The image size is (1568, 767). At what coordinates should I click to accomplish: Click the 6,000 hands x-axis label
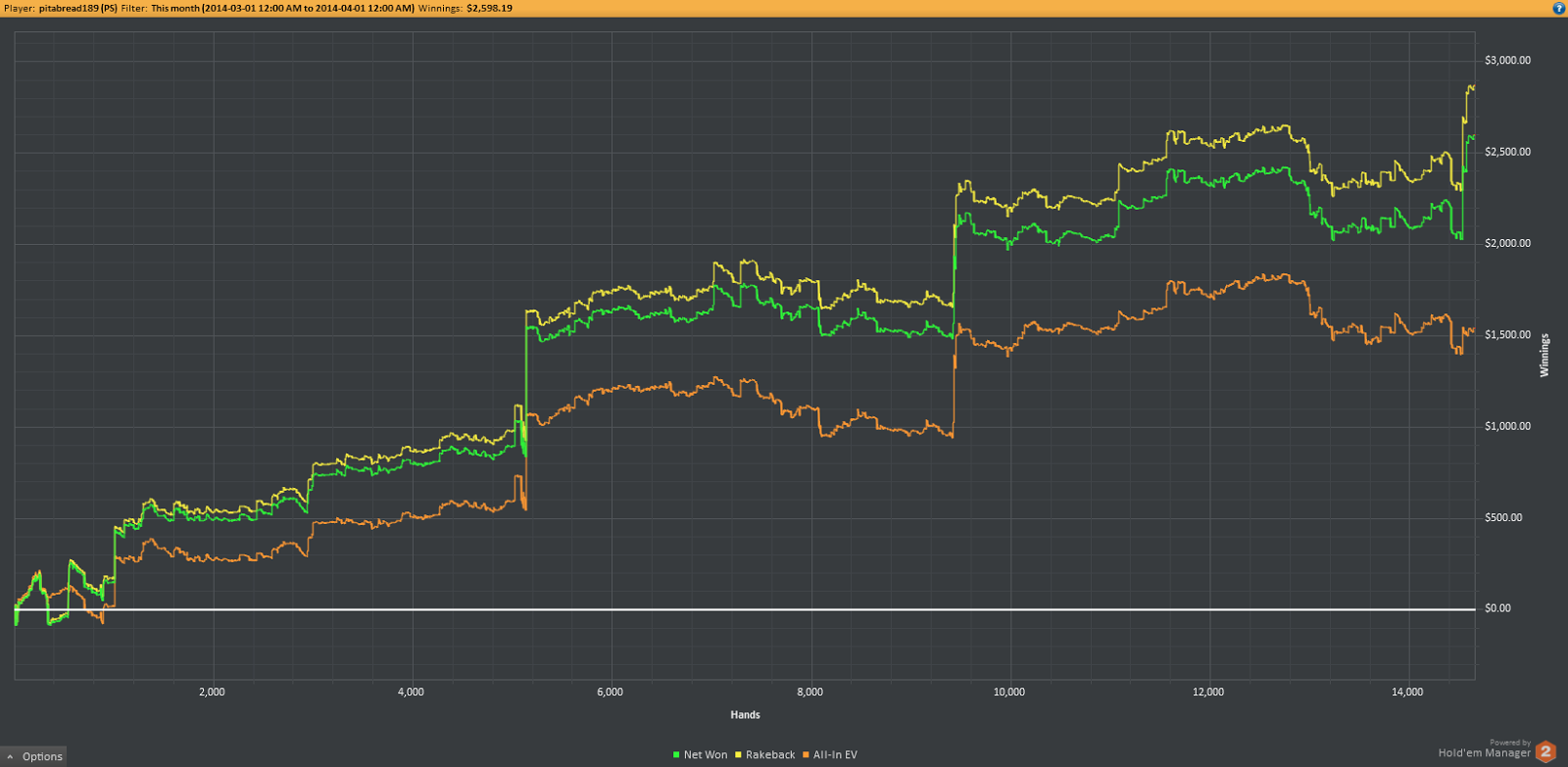[x=610, y=693]
